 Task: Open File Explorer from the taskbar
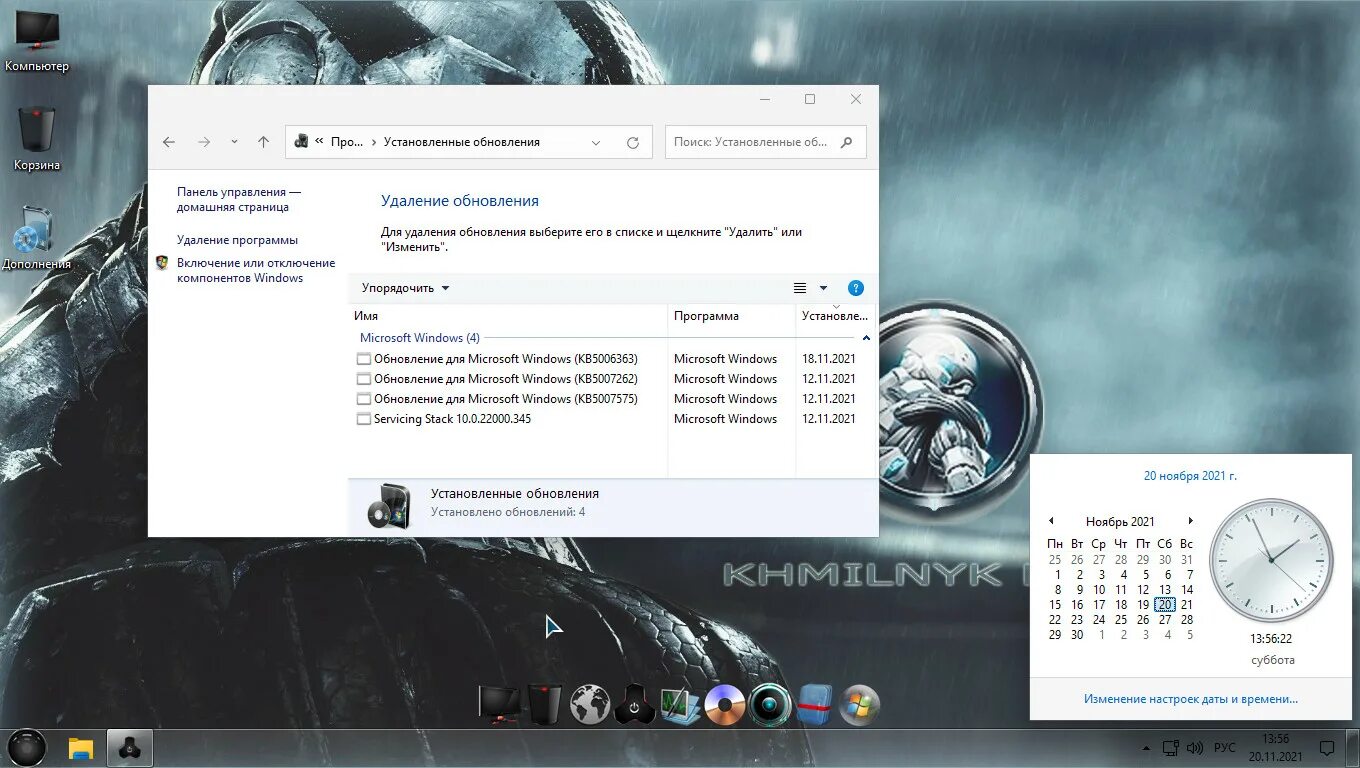pyautogui.click(x=80, y=748)
